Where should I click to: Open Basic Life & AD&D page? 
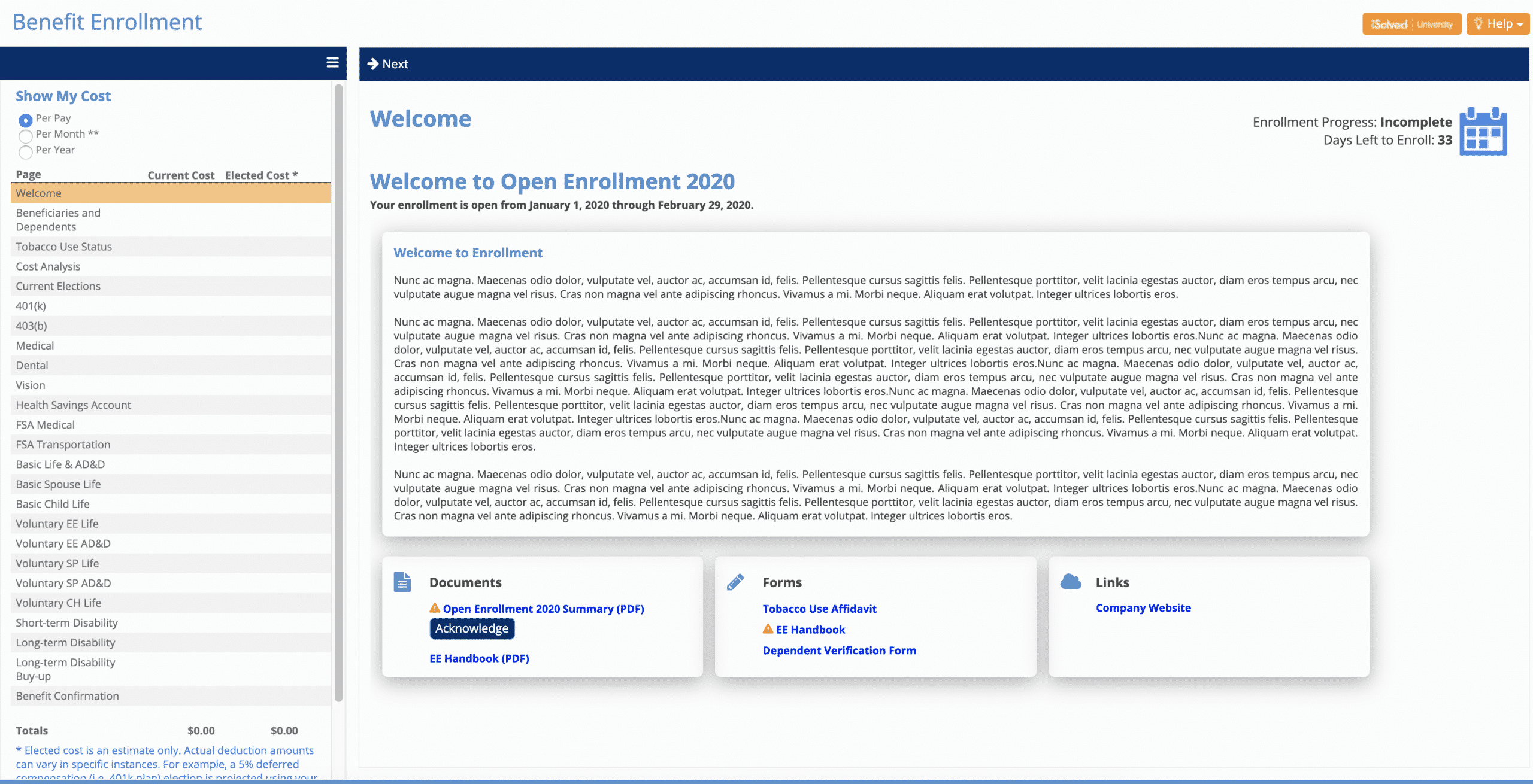(171, 464)
